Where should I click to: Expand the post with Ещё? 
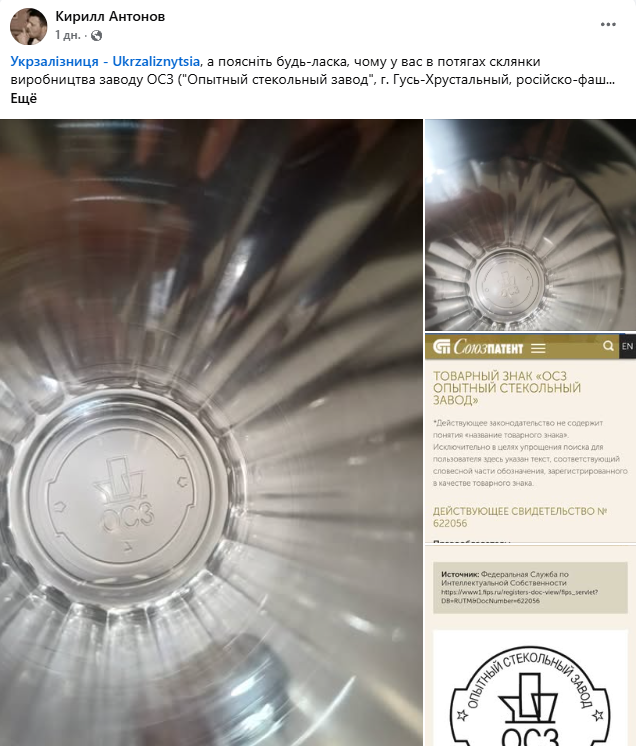[x=24, y=98]
